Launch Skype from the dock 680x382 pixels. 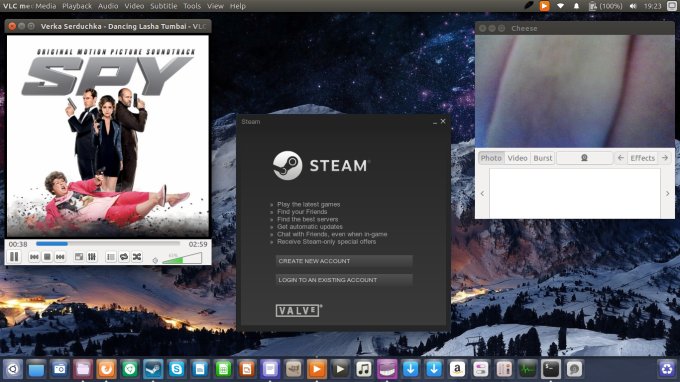click(177, 369)
